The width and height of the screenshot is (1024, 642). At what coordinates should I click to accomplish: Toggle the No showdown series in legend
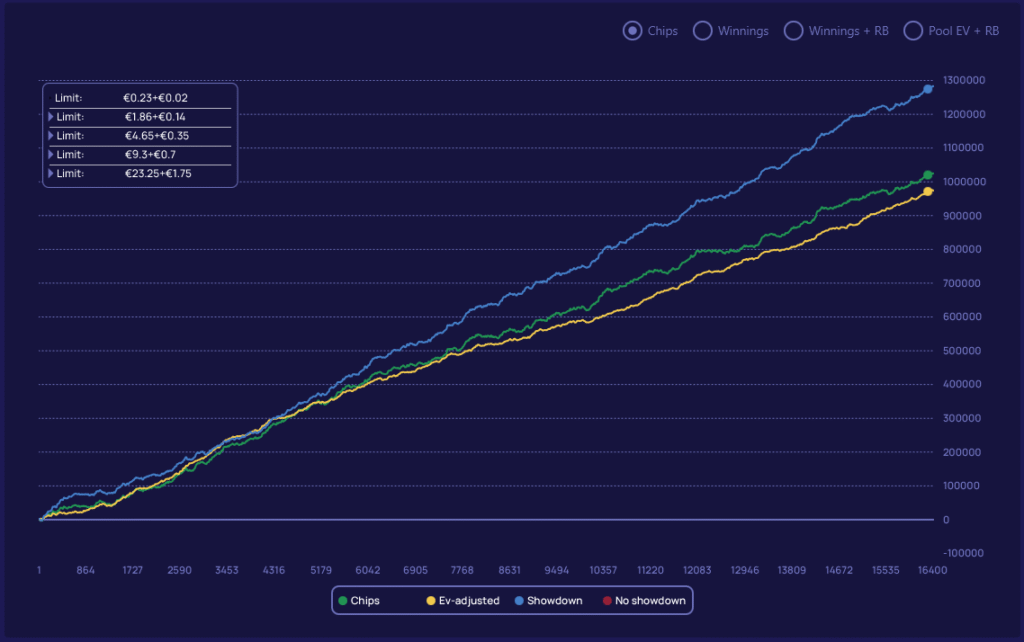point(644,601)
